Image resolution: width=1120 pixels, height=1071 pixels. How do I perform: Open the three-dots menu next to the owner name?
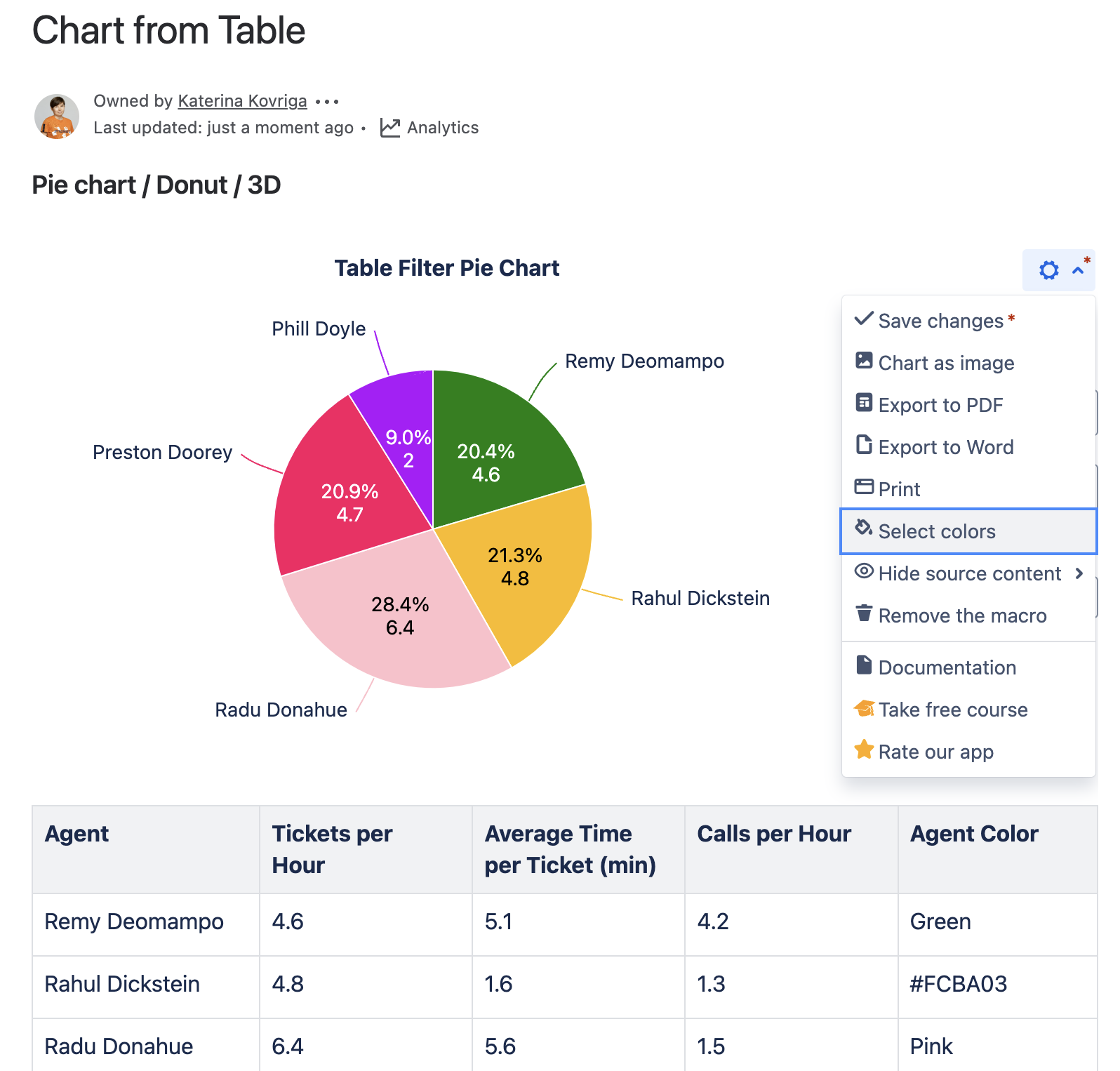(327, 102)
